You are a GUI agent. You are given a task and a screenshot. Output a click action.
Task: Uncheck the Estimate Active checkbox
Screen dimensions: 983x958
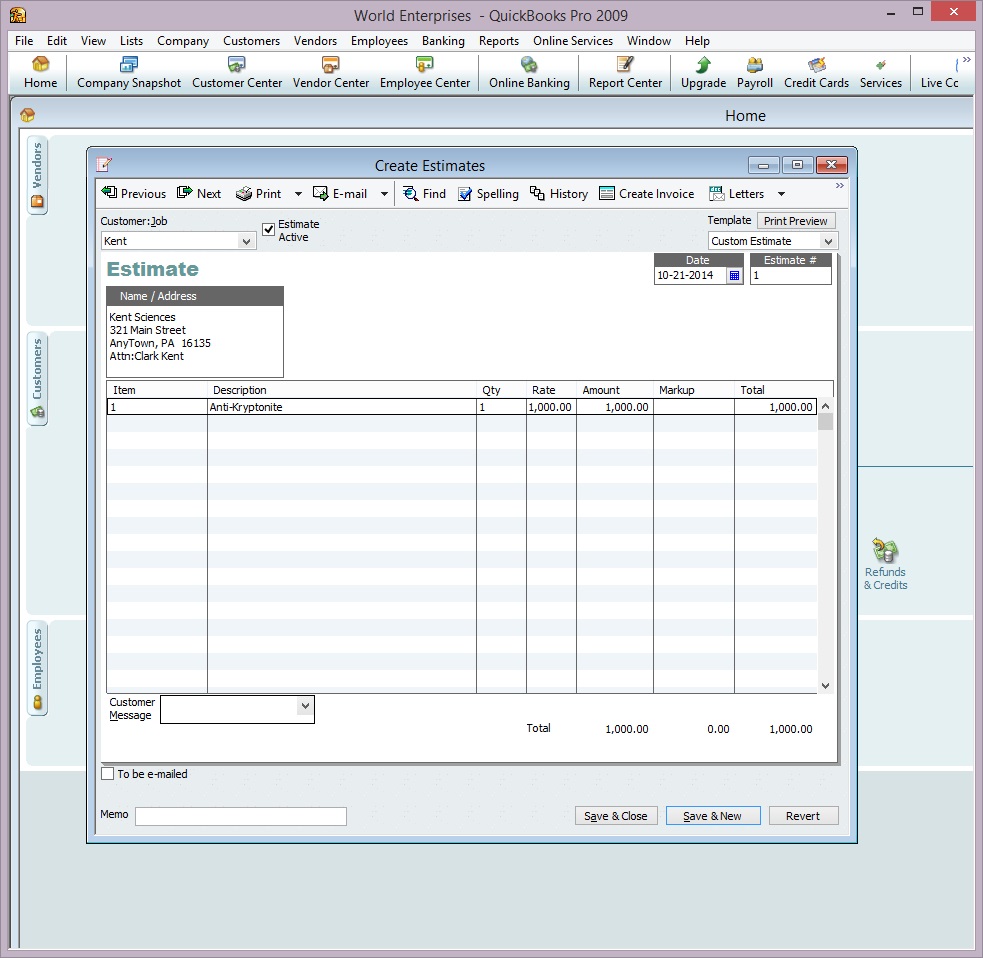pyautogui.click(x=269, y=230)
